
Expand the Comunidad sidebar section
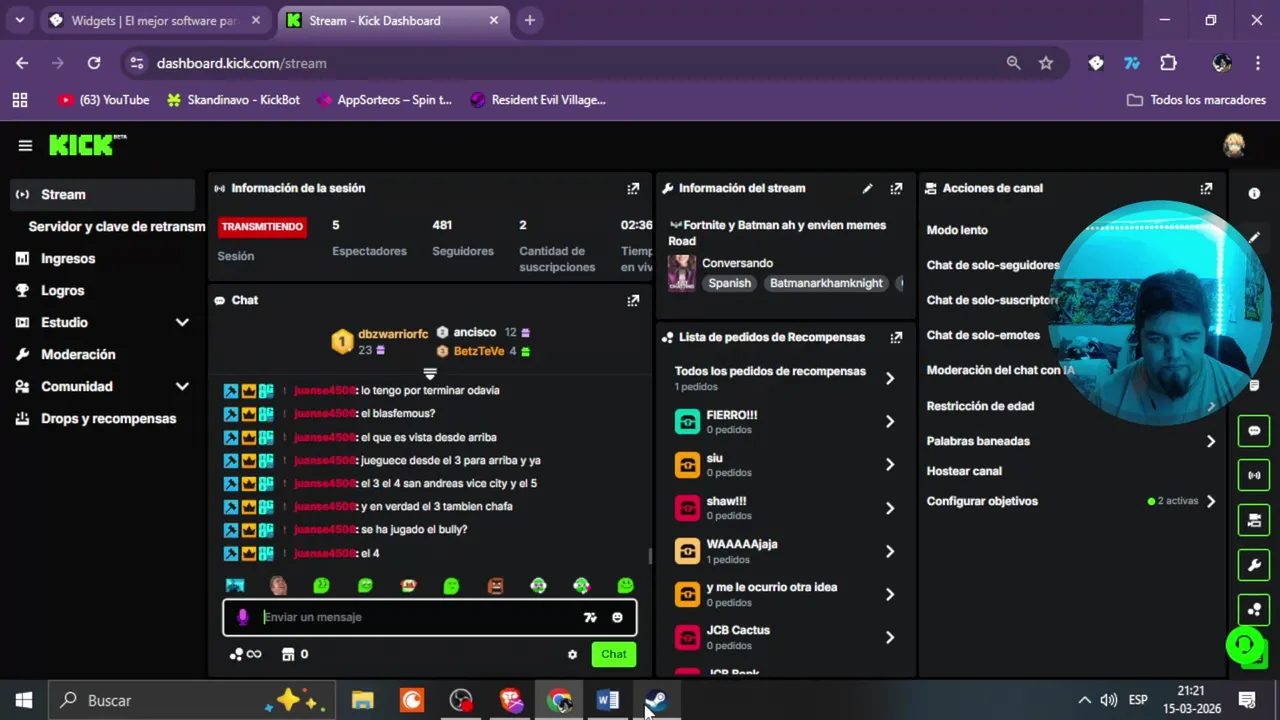pos(182,386)
